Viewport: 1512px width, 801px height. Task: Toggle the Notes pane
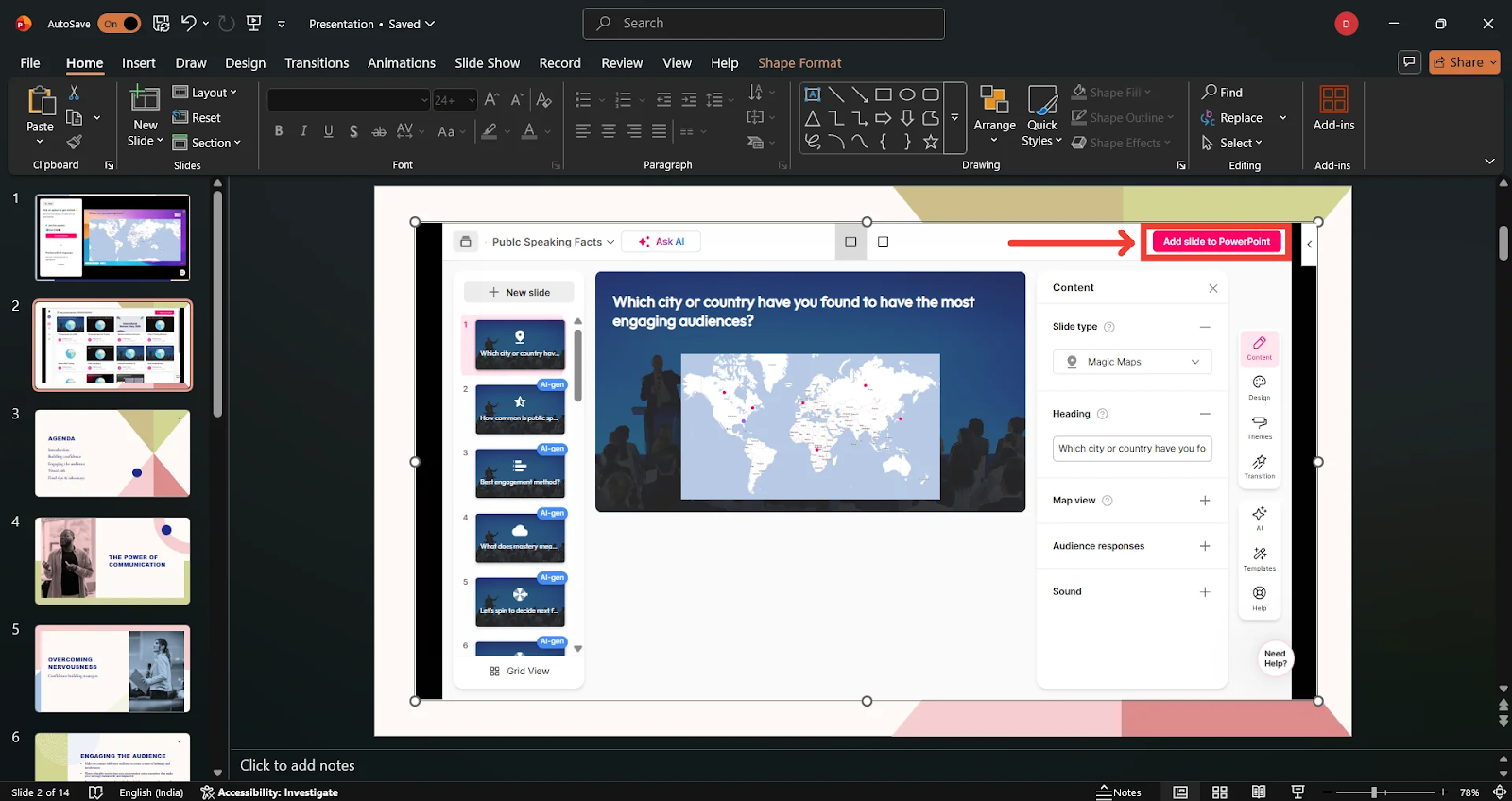pos(1119,792)
